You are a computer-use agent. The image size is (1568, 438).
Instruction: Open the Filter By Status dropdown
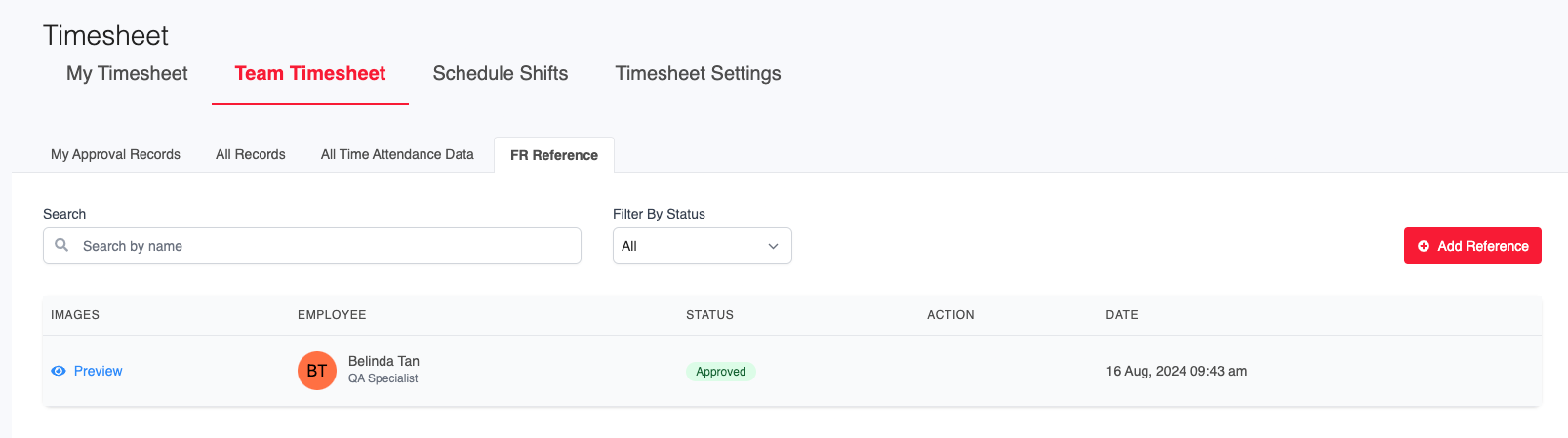click(702, 246)
